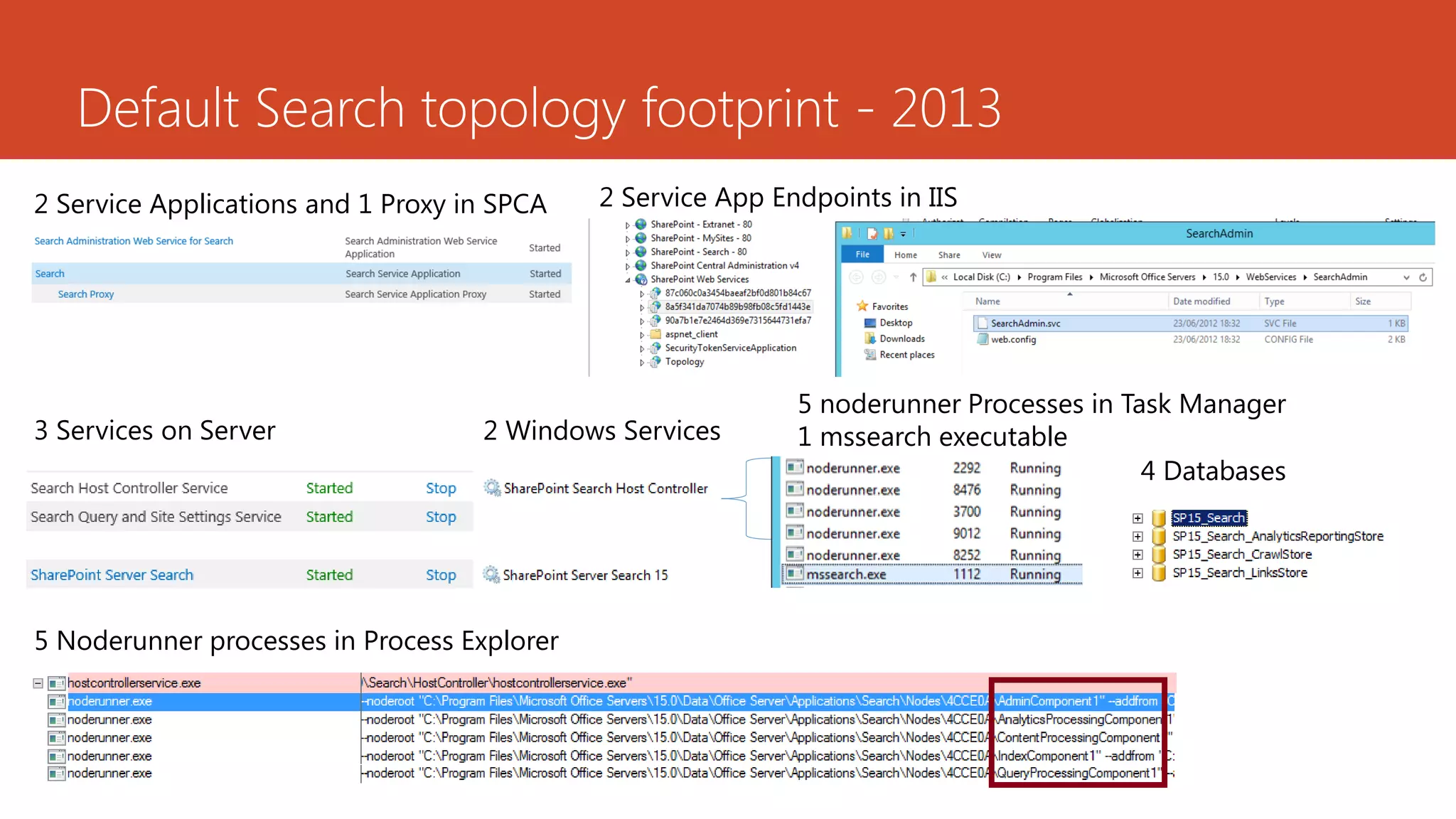This screenshot has height=819, width=1456.
Task: Click the SharePoint - Extranet - 80 globe icon
Action: tap(641, 224)
